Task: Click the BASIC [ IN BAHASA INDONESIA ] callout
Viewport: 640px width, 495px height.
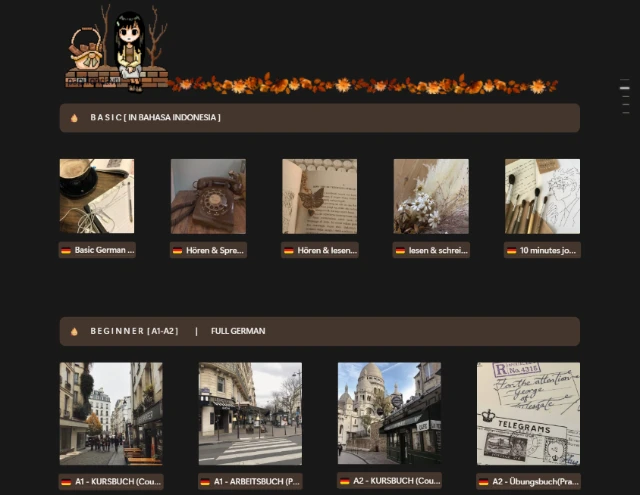Action: click(320, 118)
